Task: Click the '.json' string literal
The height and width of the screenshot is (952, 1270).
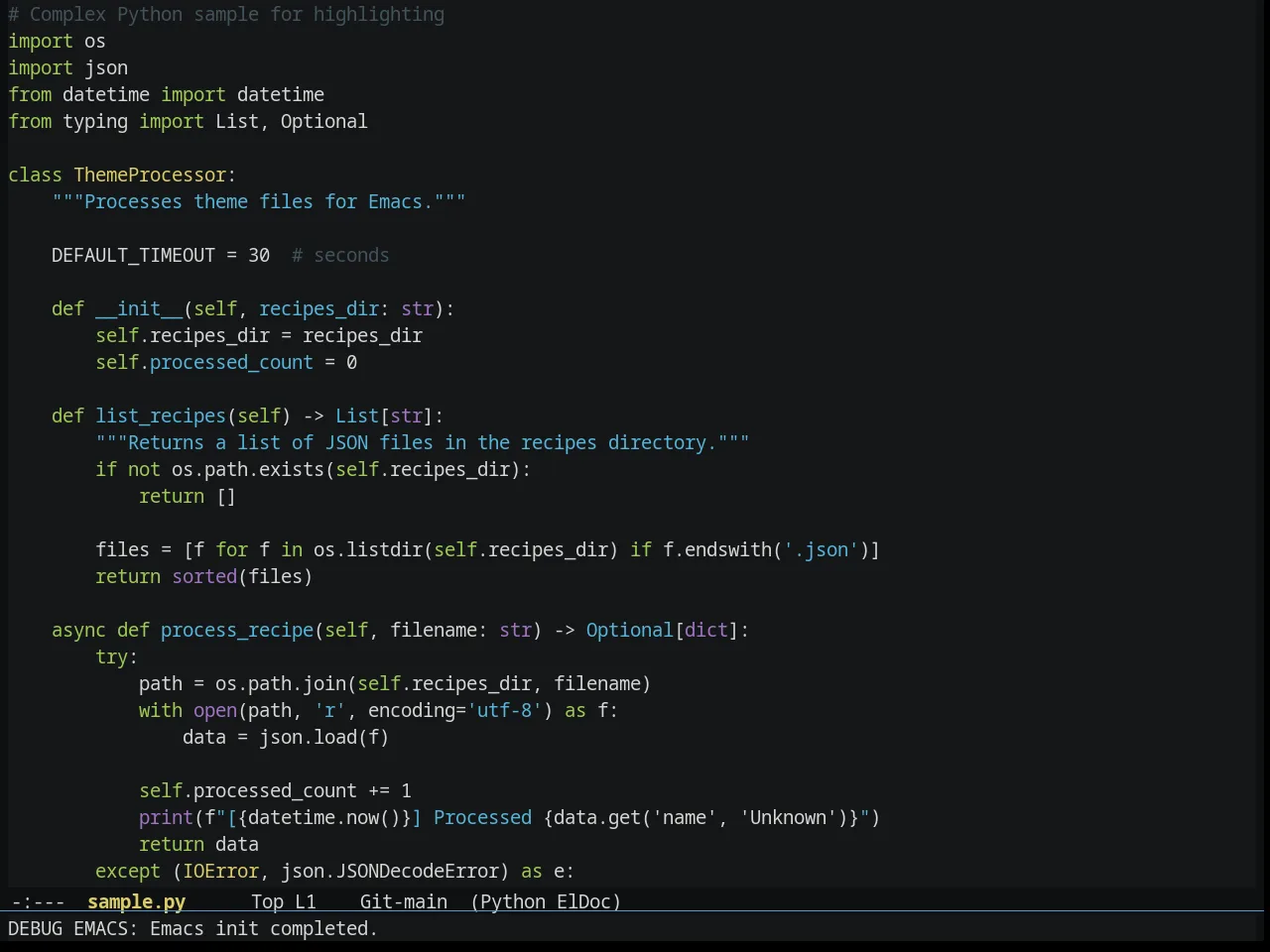Action: point(821,549)
